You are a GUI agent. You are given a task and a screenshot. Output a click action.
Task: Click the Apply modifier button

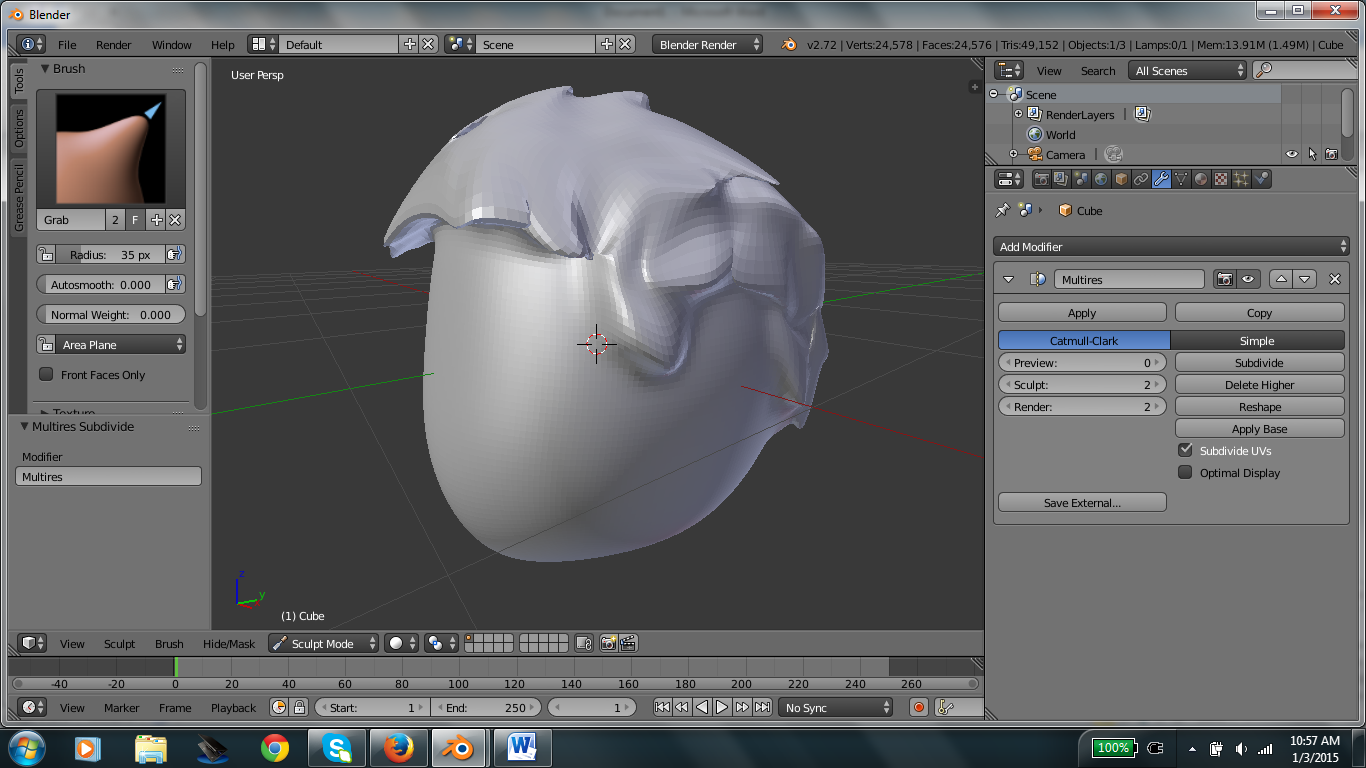(x=1082, y=313)
